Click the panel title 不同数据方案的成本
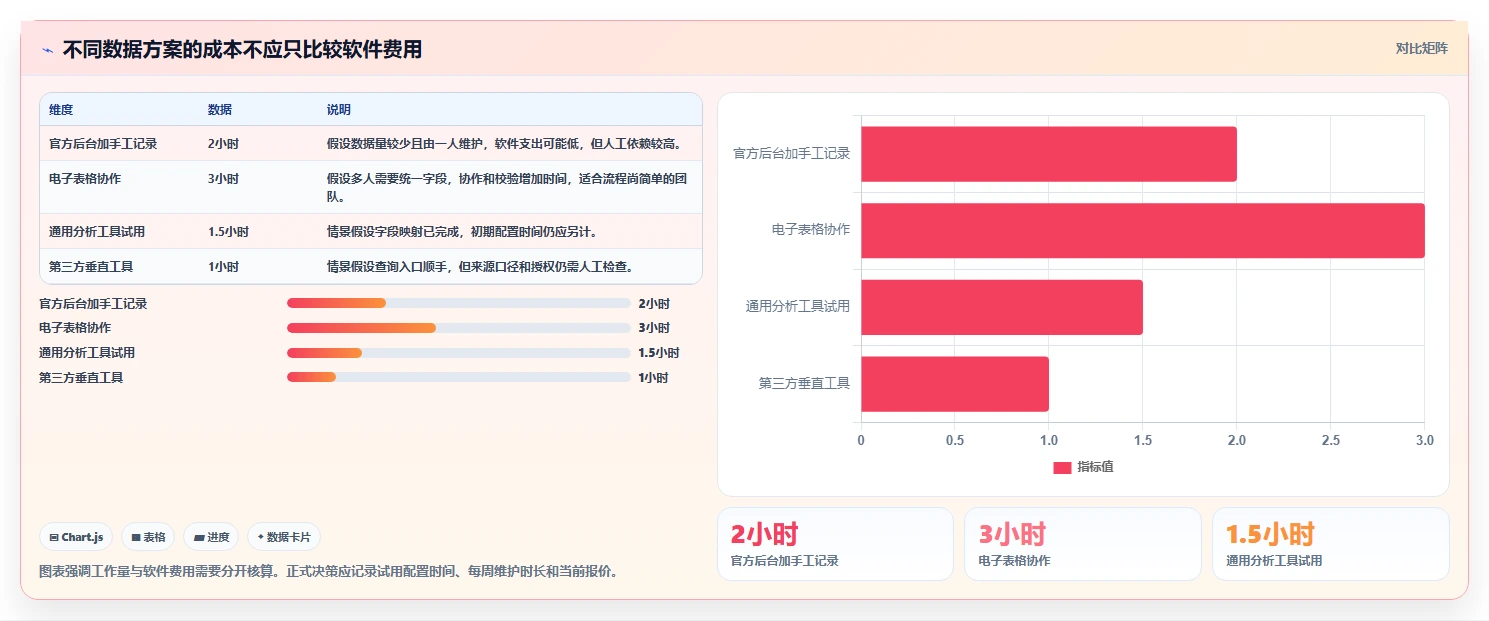The height and width of the screenshot is (621, 1489). click(x=242, y=49)
